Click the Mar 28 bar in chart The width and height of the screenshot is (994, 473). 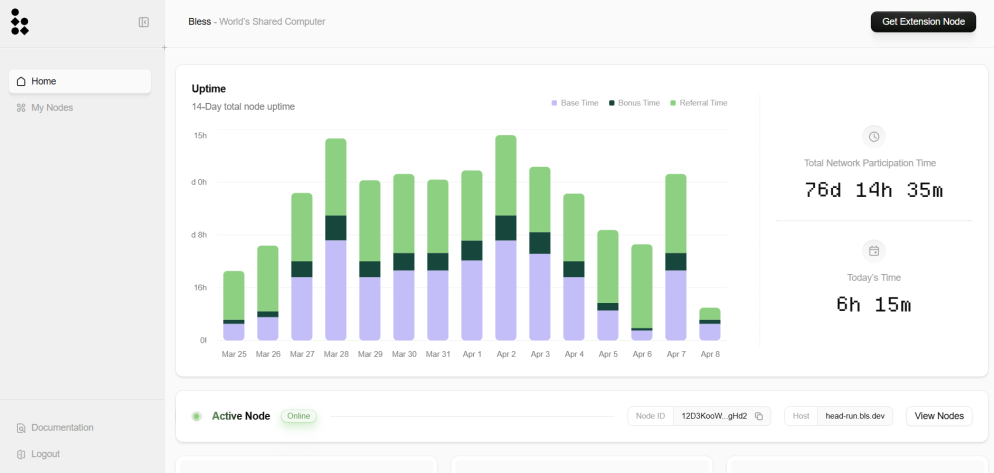coord(336,240)
